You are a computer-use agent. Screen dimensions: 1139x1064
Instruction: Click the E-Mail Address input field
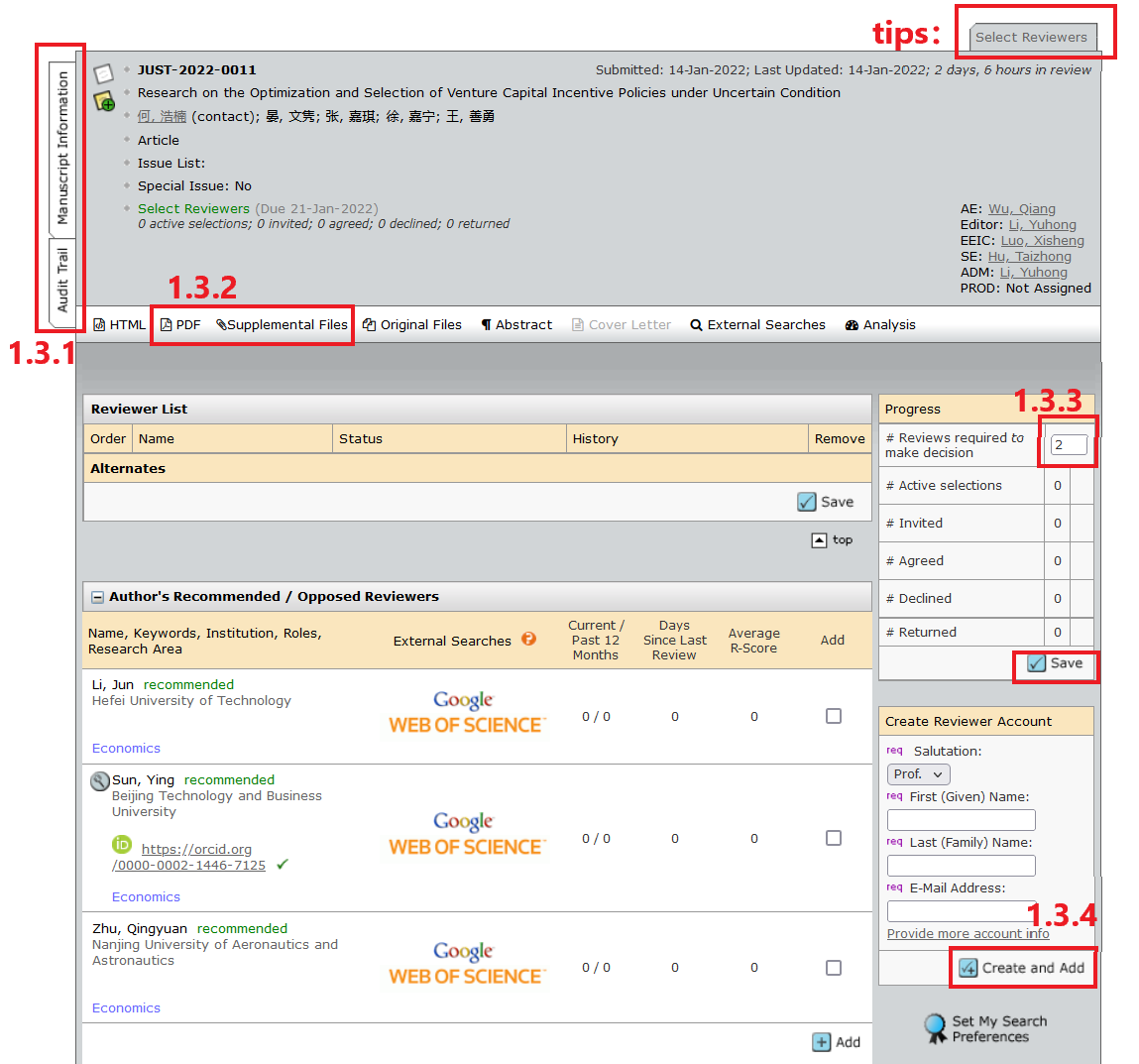[961, 911]
